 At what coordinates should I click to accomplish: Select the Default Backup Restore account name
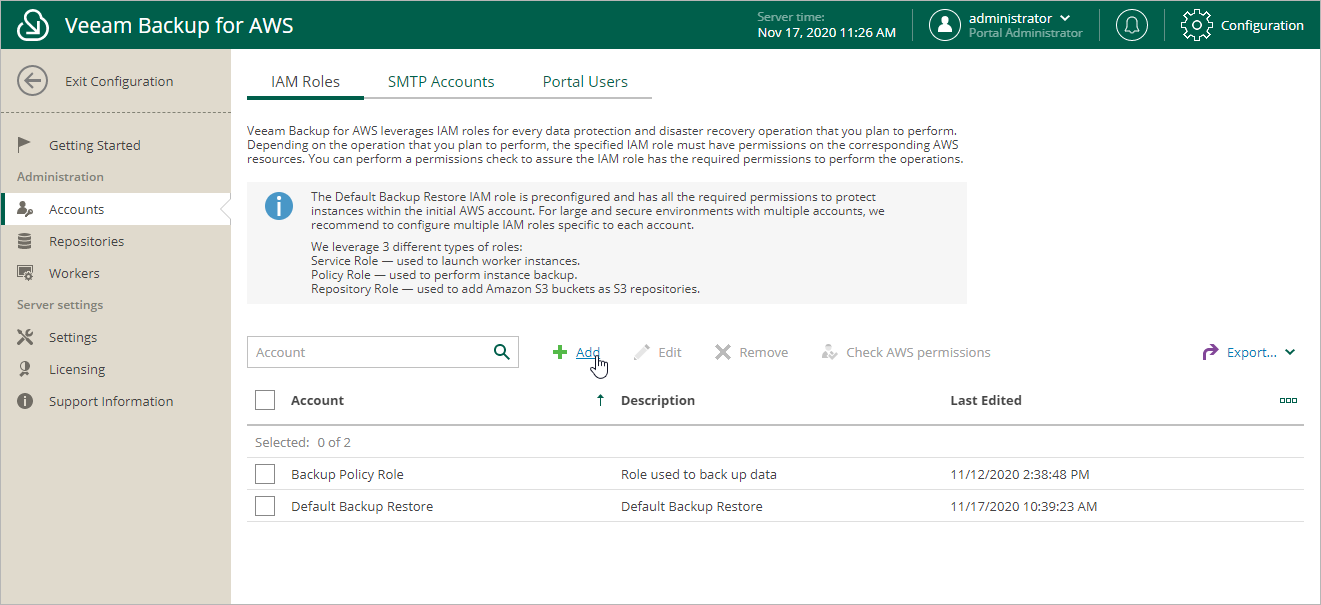[362, 506]
